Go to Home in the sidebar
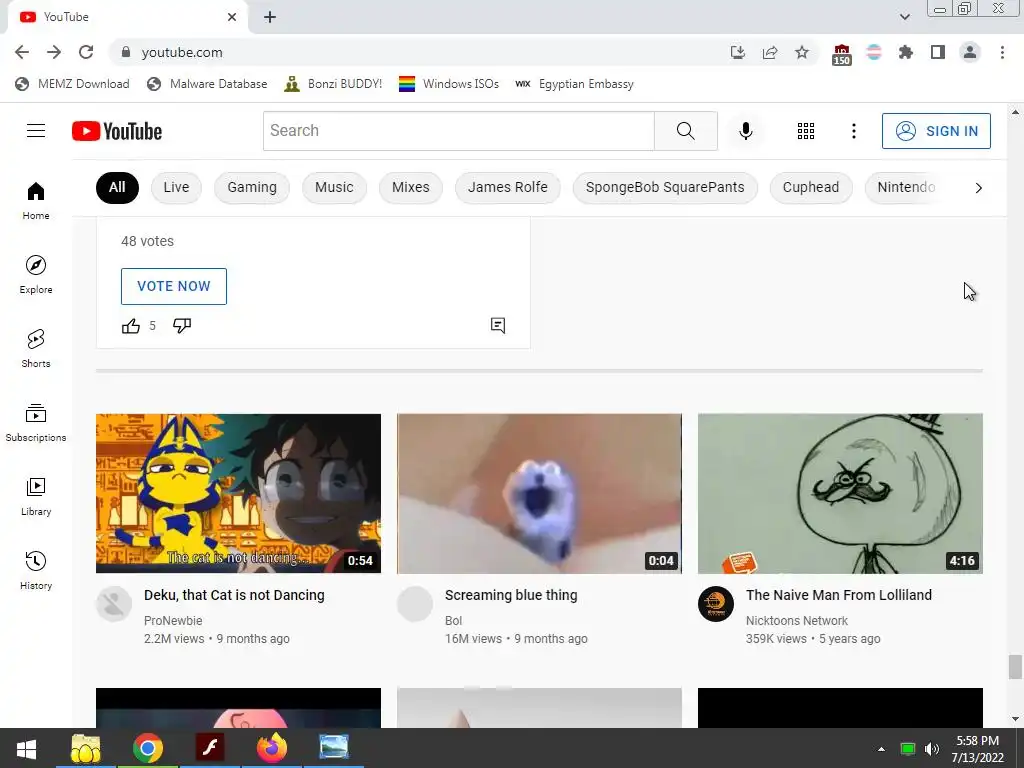The width and height of the screenshot is (1024, 768). click(x=36, y=200)
